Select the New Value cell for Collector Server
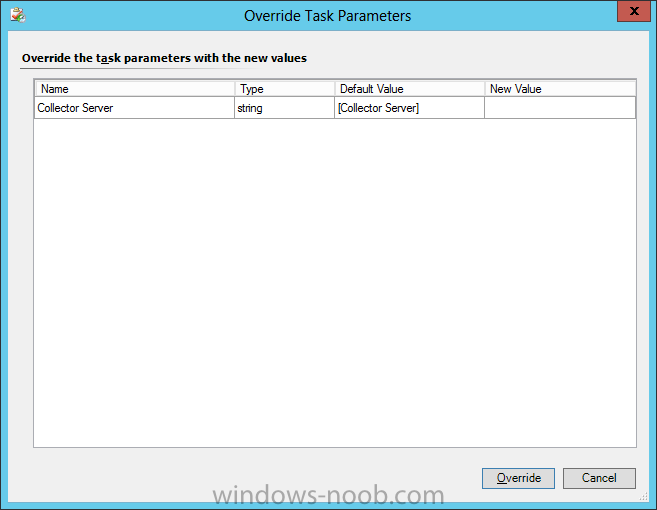657x510 pixels. point(560,108)
